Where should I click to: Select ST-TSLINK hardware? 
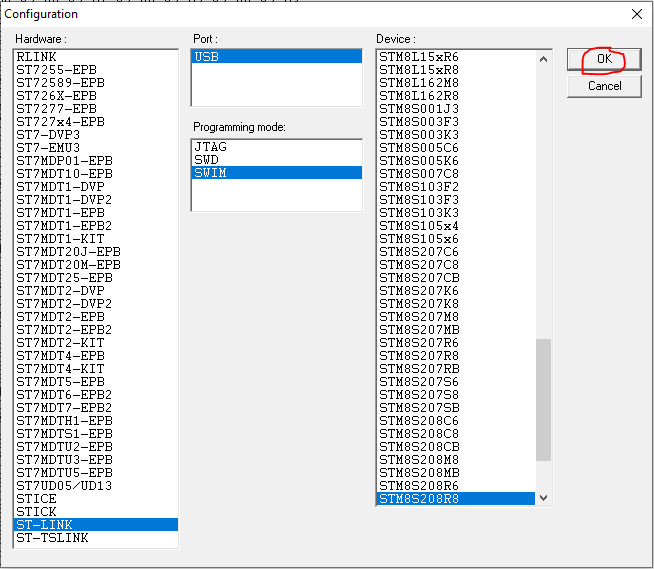[x=96, y=538]
